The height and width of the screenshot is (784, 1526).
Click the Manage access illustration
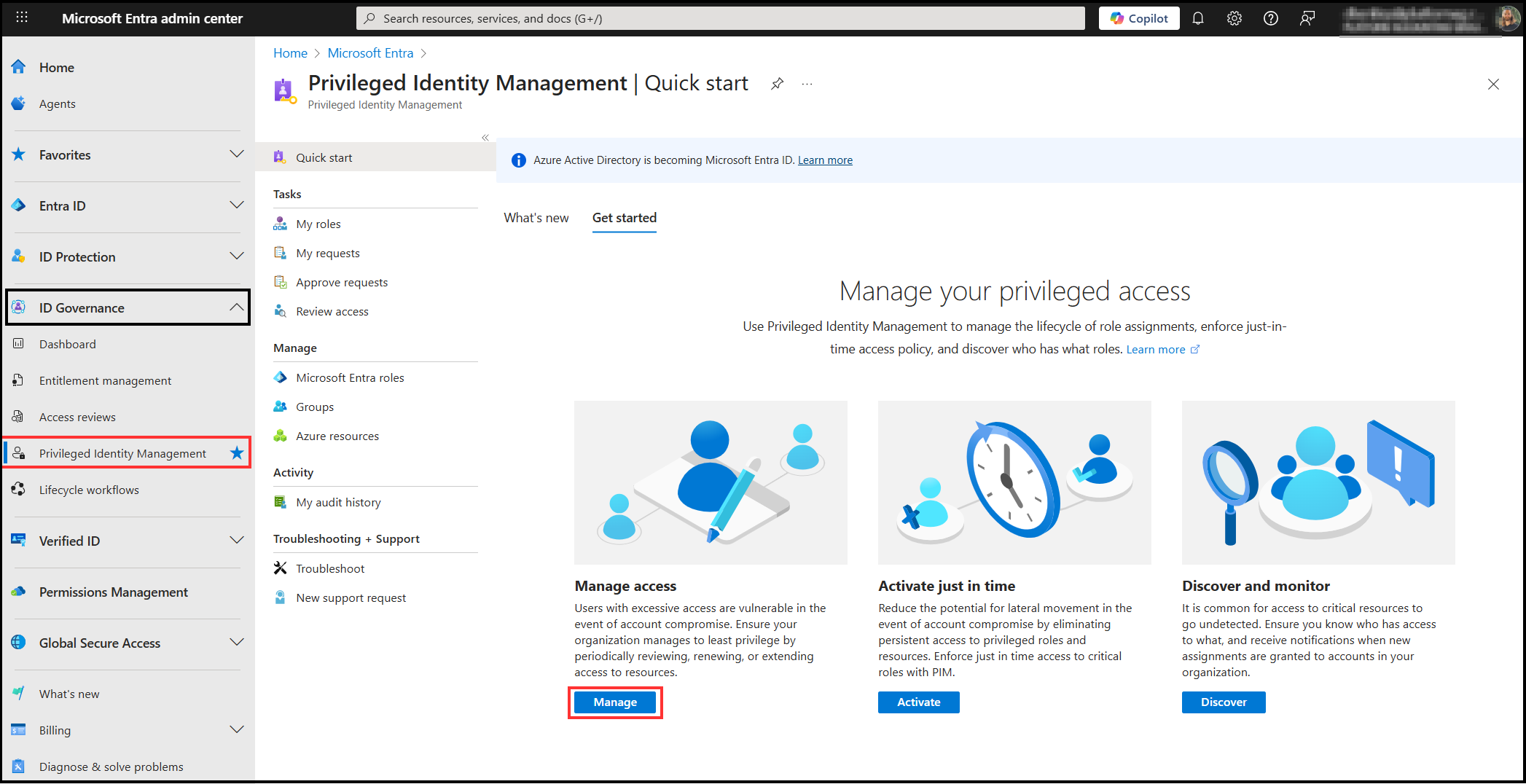(x=711, y=482)
